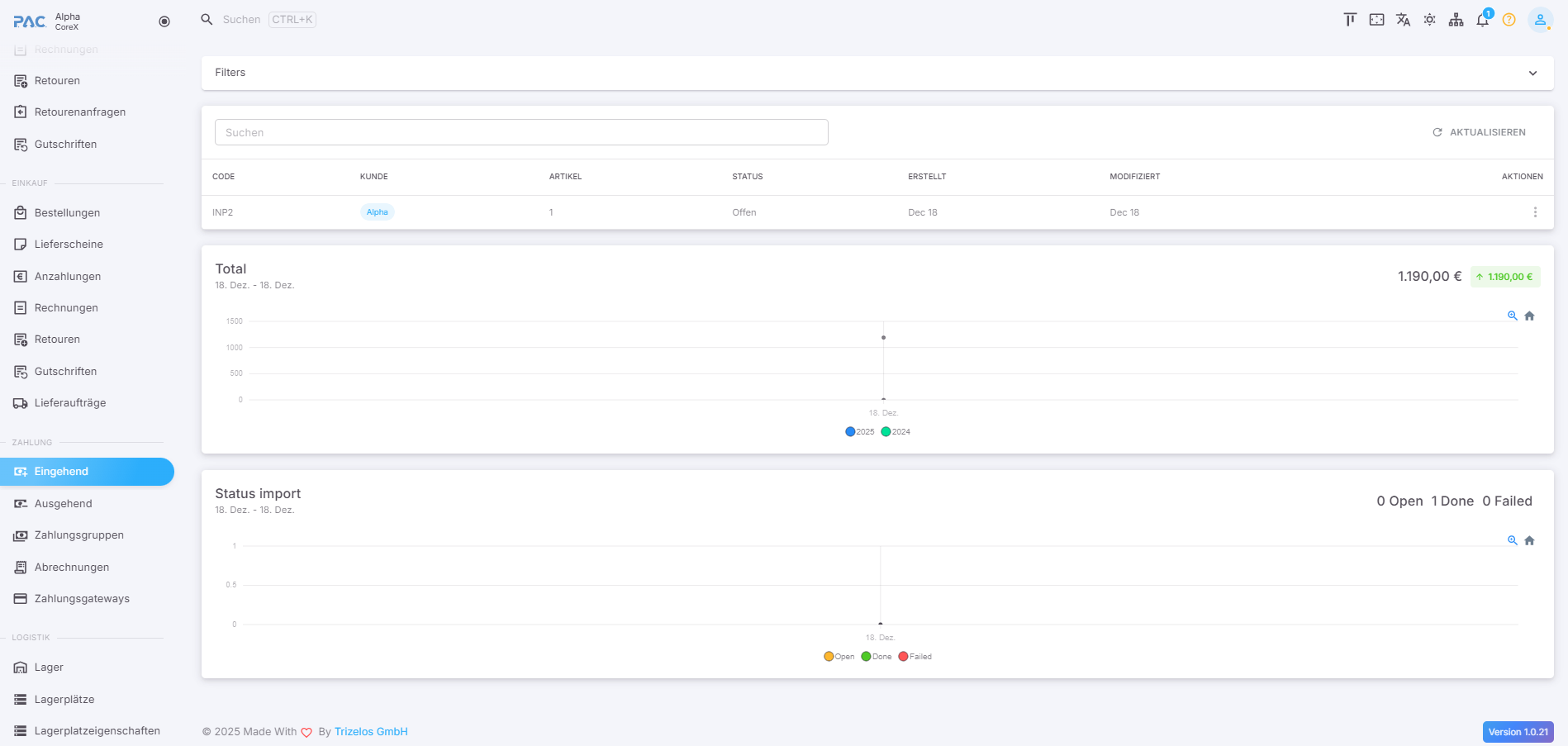
Task: Select Ausgehend payment menu item
Action: pos(63,504)
